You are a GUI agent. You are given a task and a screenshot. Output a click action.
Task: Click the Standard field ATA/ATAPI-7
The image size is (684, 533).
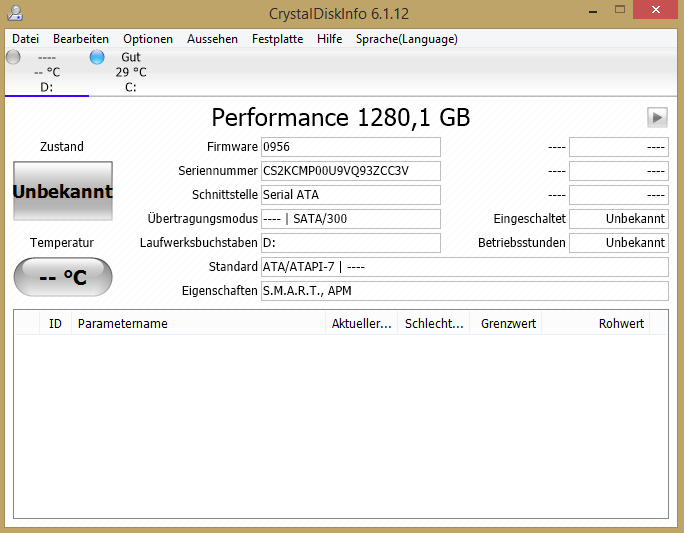465,267
